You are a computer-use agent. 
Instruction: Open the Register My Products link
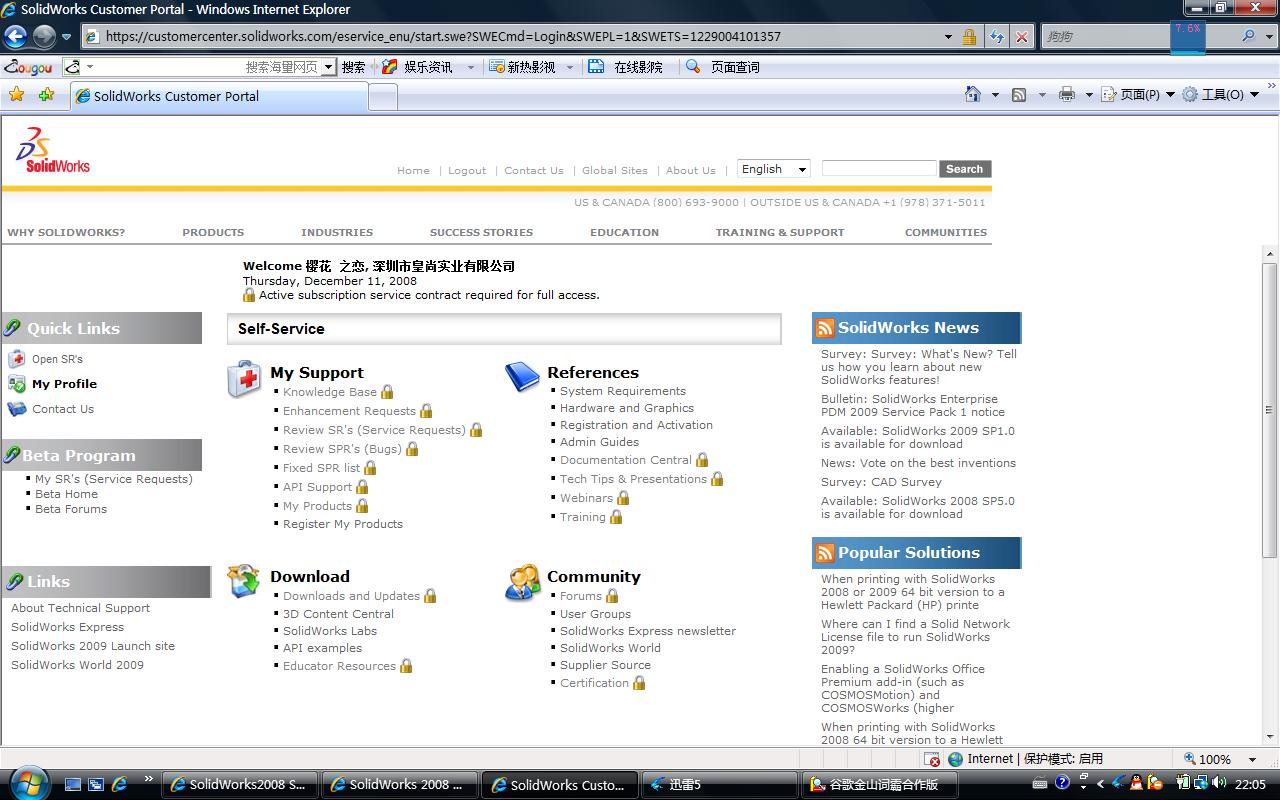click(x=343, y=524)
